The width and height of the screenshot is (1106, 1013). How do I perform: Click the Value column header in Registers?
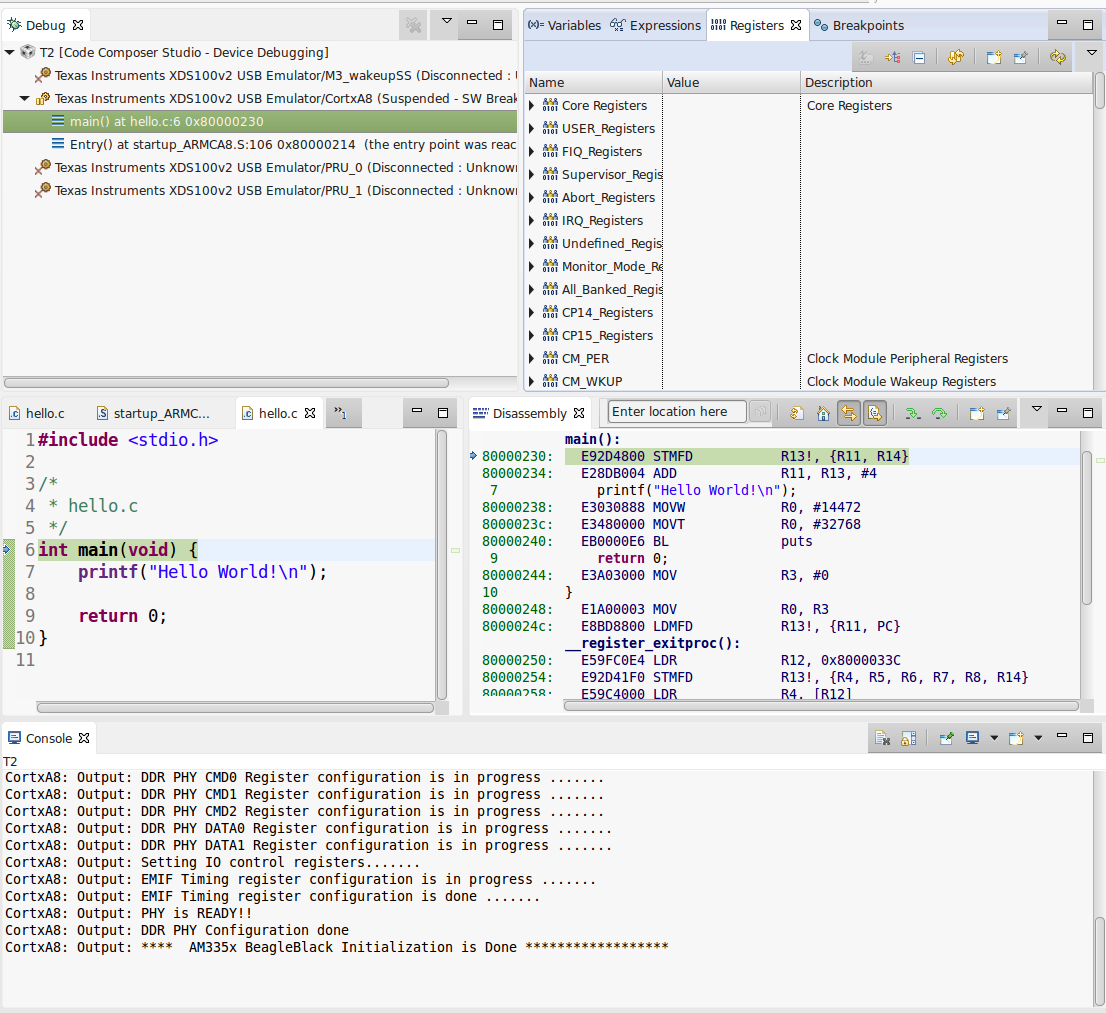pos(730,83)
